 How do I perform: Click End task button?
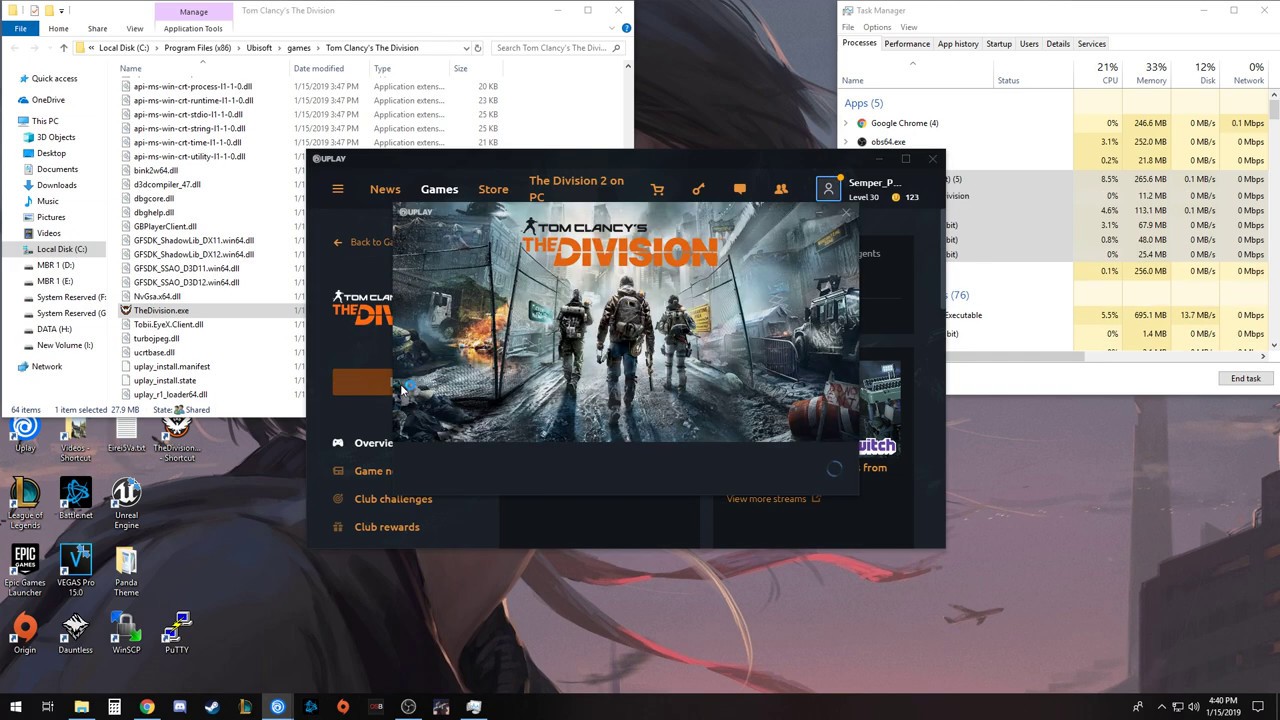1246,379
